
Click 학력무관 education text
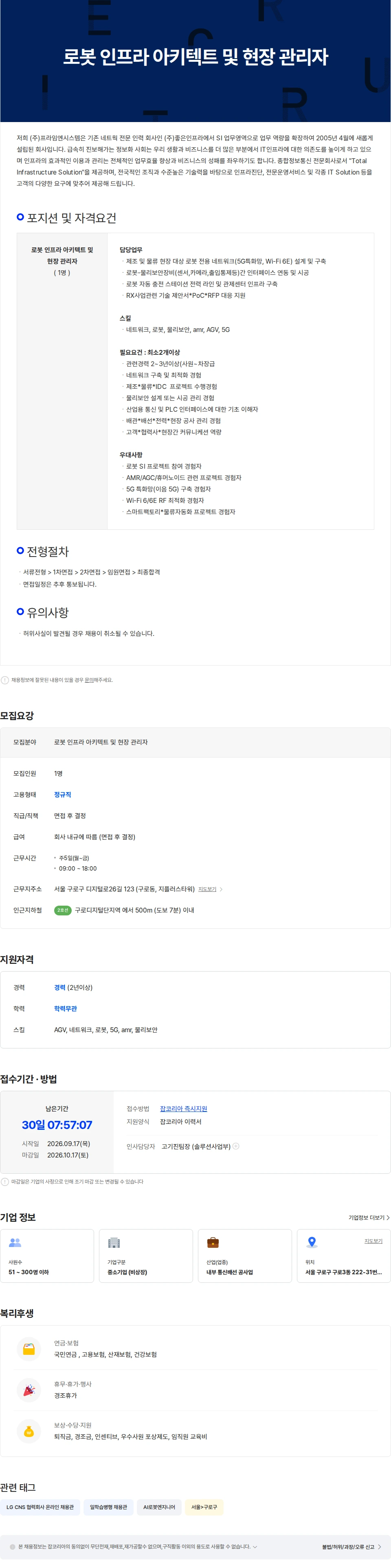66,1009
